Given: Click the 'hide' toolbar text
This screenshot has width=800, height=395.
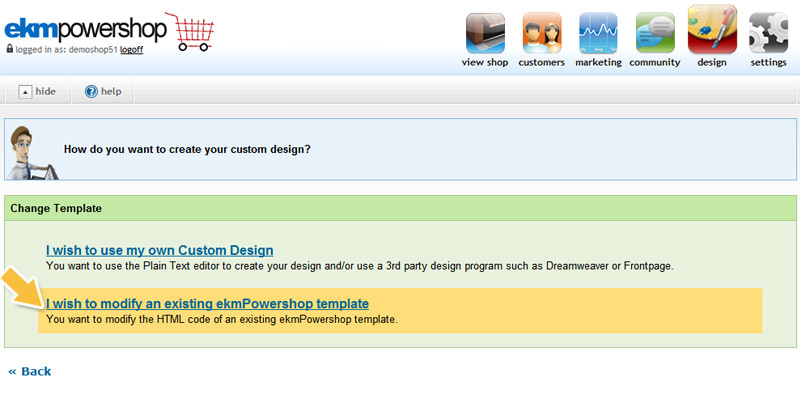Looking at the screenshot, I should tap(45, 92).
